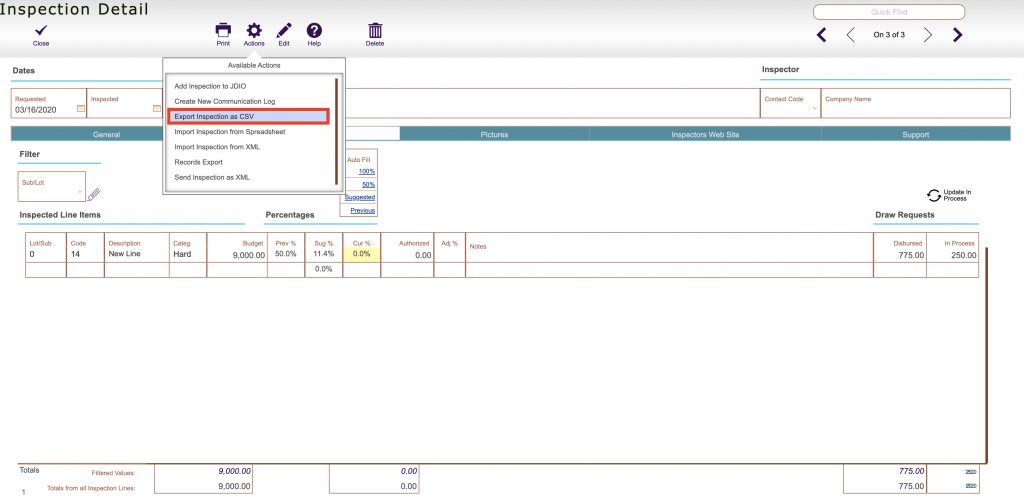Click the Quick Find search field
Viewport: 1024px width, 503px height.
[x=889, y=12]
